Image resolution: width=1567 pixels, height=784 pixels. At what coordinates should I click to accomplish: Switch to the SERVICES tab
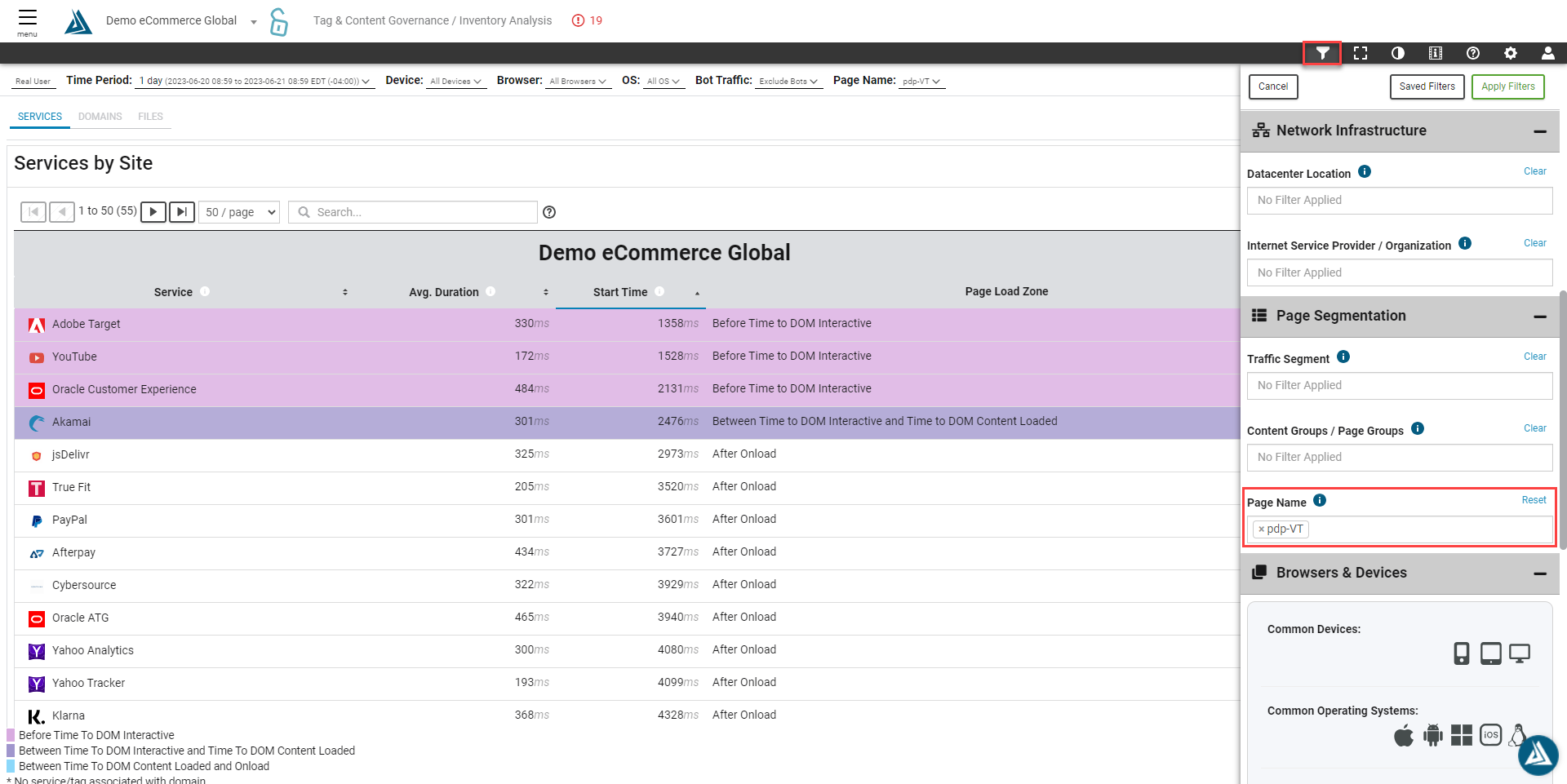(x=40, y=117)
